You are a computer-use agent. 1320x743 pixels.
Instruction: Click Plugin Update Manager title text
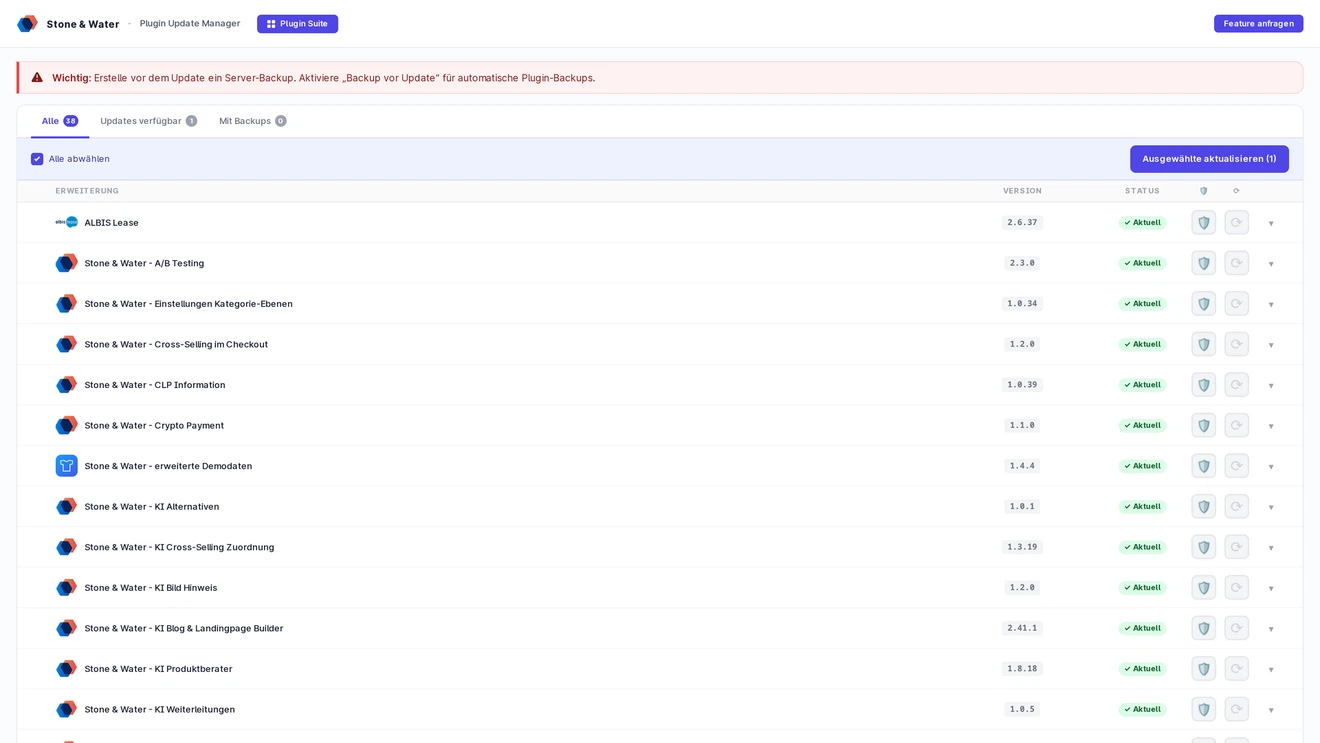pos(190,23)
